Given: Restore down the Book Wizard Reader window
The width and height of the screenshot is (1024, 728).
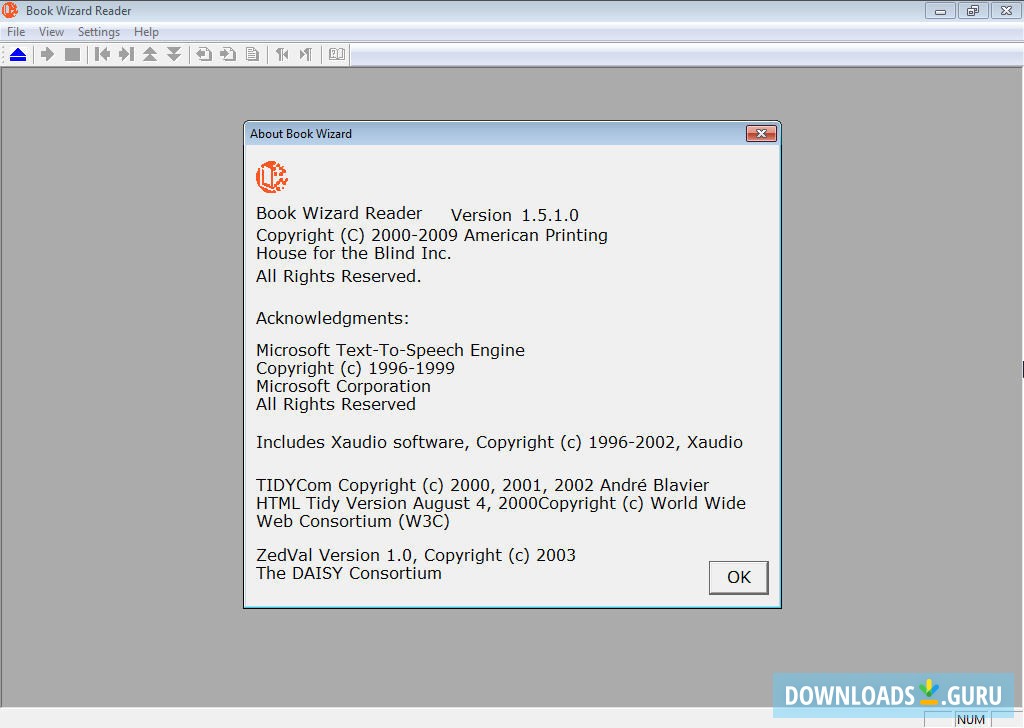Looking at the screenshot, I should pyautogui.click(x=973, y=10).
